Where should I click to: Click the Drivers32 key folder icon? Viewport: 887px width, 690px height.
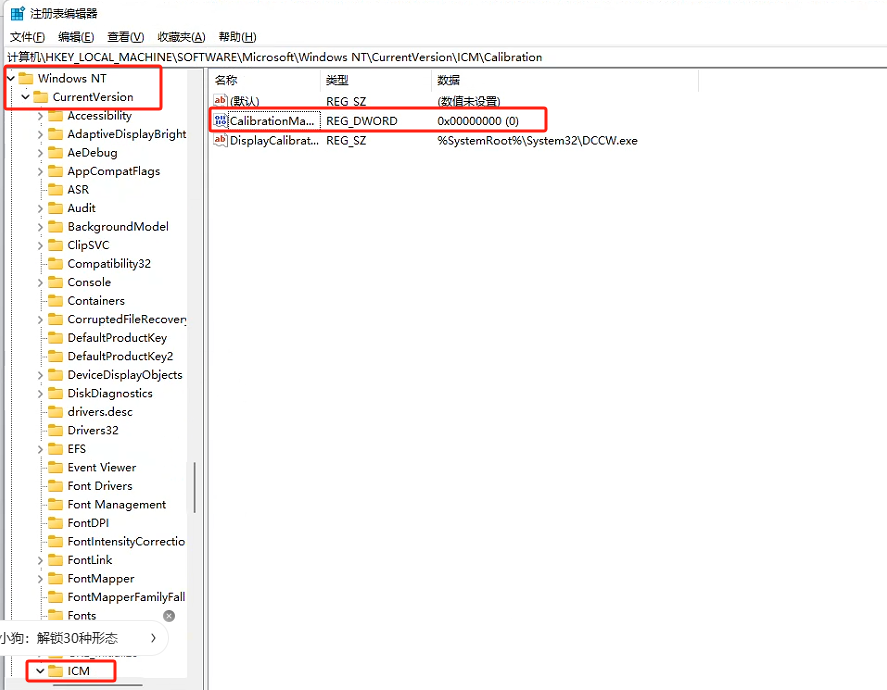[55, 430]
